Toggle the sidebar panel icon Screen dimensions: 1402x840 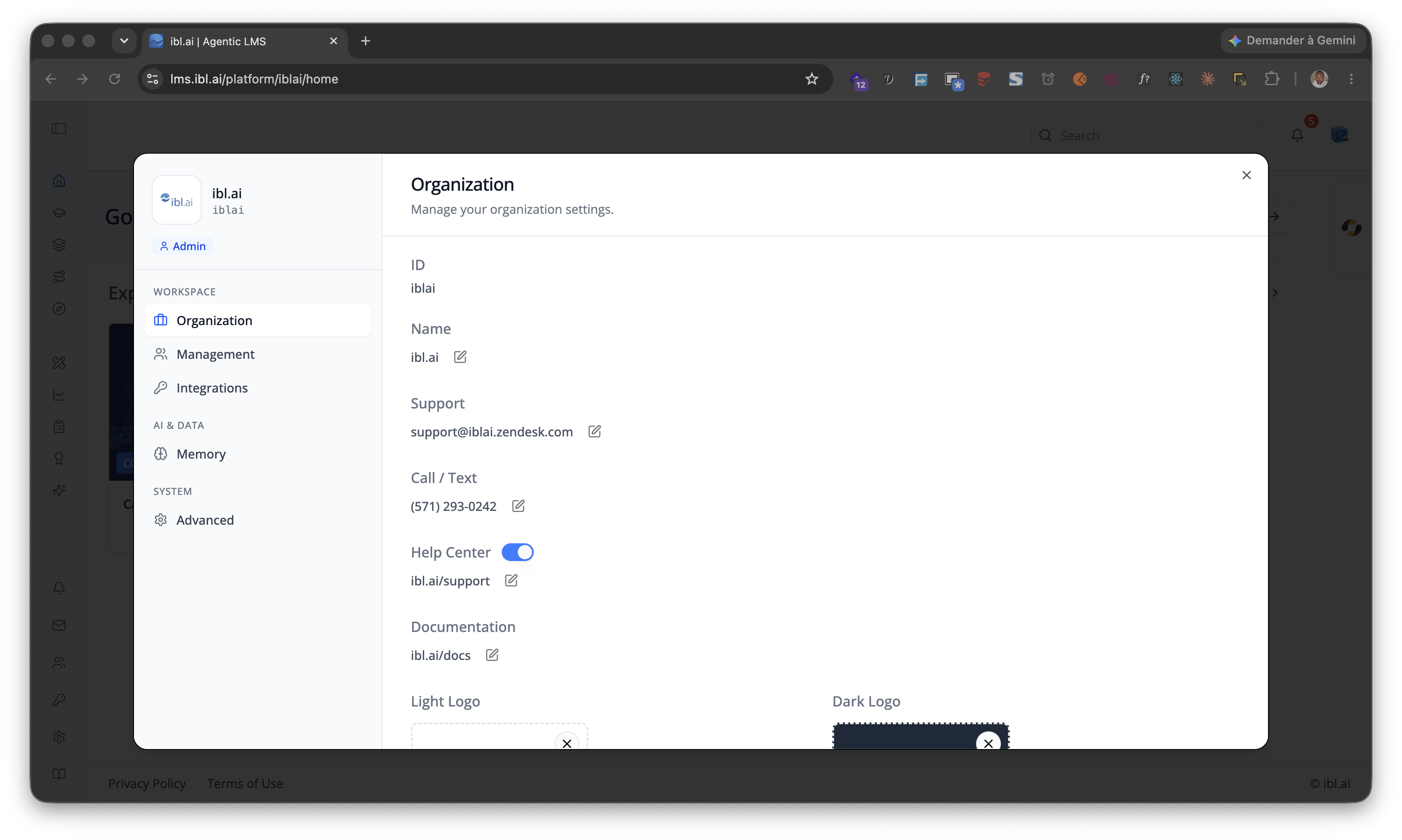tap(59, 129)
